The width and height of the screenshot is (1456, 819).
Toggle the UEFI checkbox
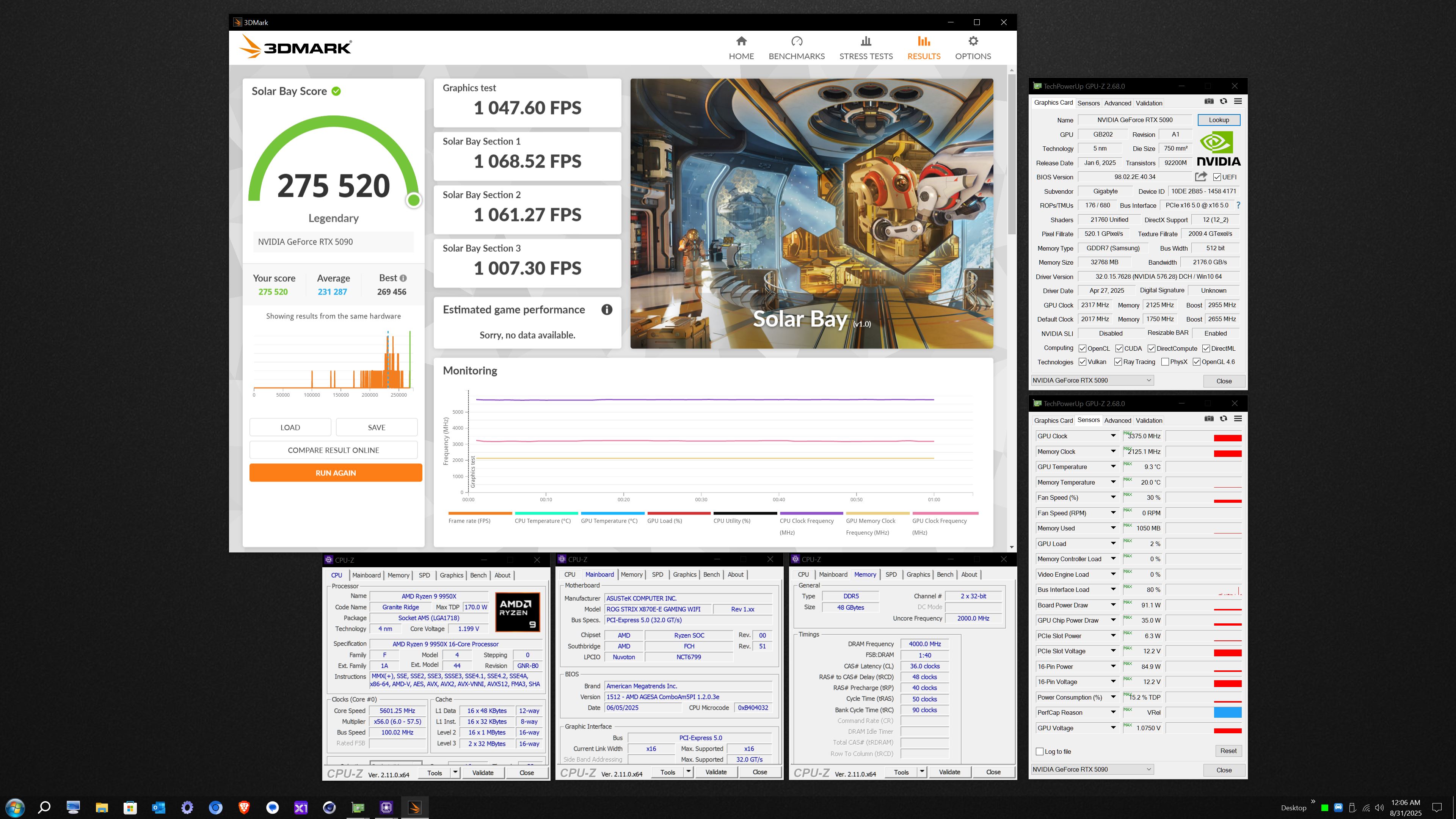click(1217, 177)
